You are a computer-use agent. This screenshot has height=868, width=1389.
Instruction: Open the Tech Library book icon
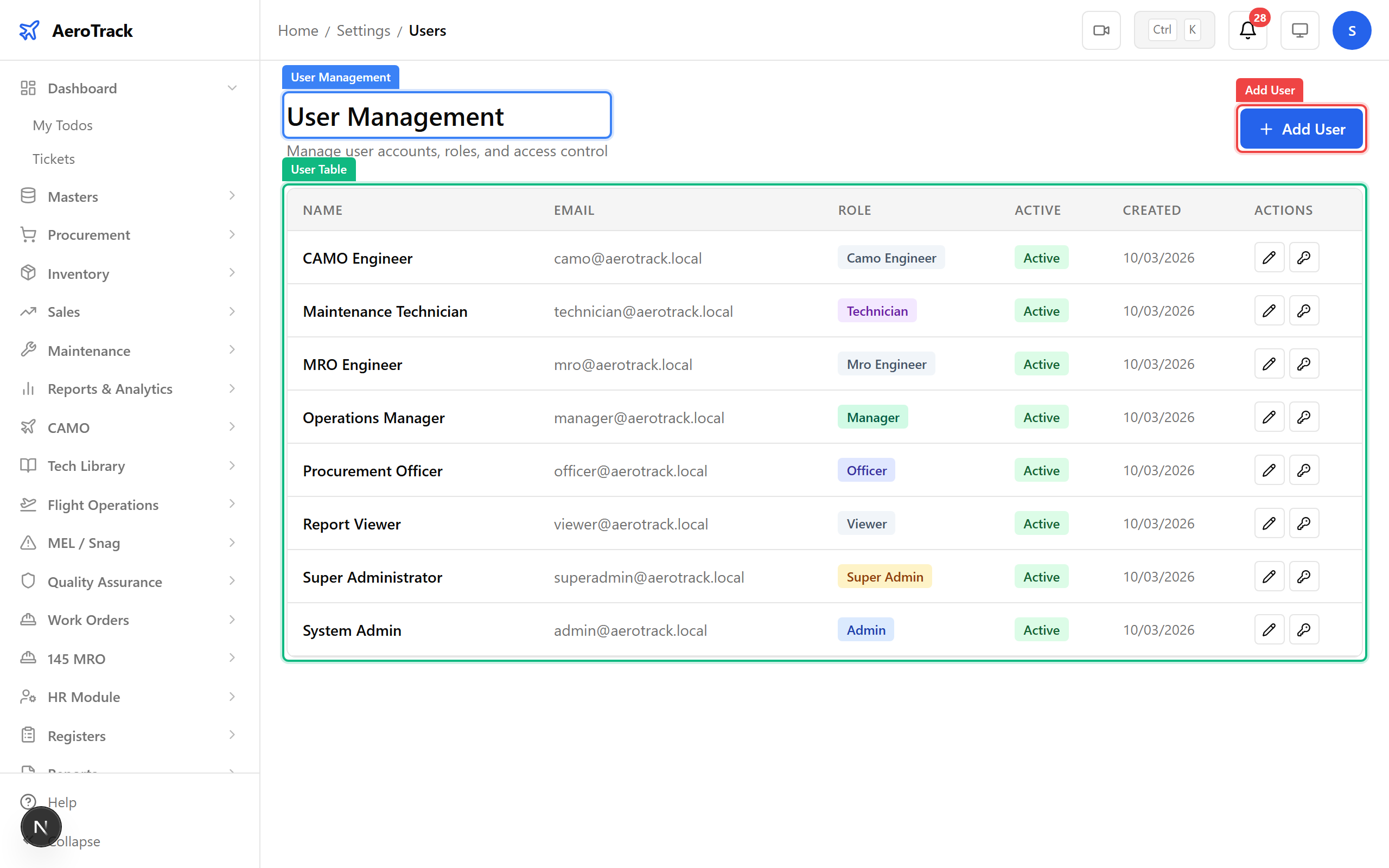28,465
